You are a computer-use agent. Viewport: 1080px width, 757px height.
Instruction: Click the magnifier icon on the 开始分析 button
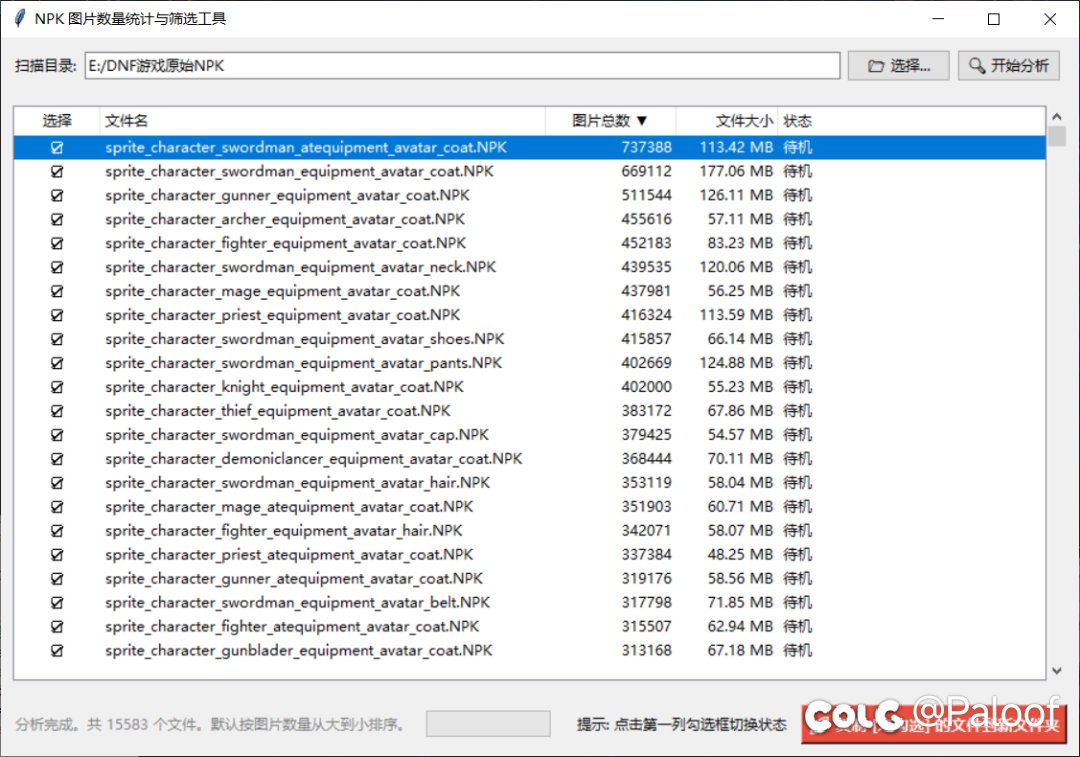pyautogui.click(x=977, y=66)
